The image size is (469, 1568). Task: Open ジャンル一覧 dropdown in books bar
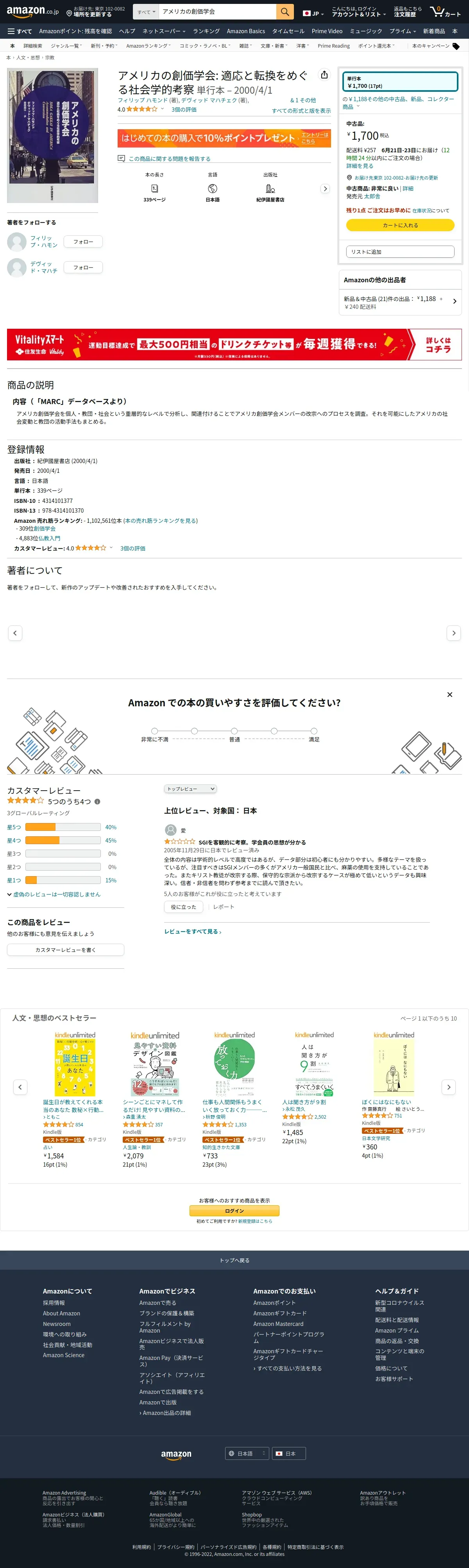(66, 46)
